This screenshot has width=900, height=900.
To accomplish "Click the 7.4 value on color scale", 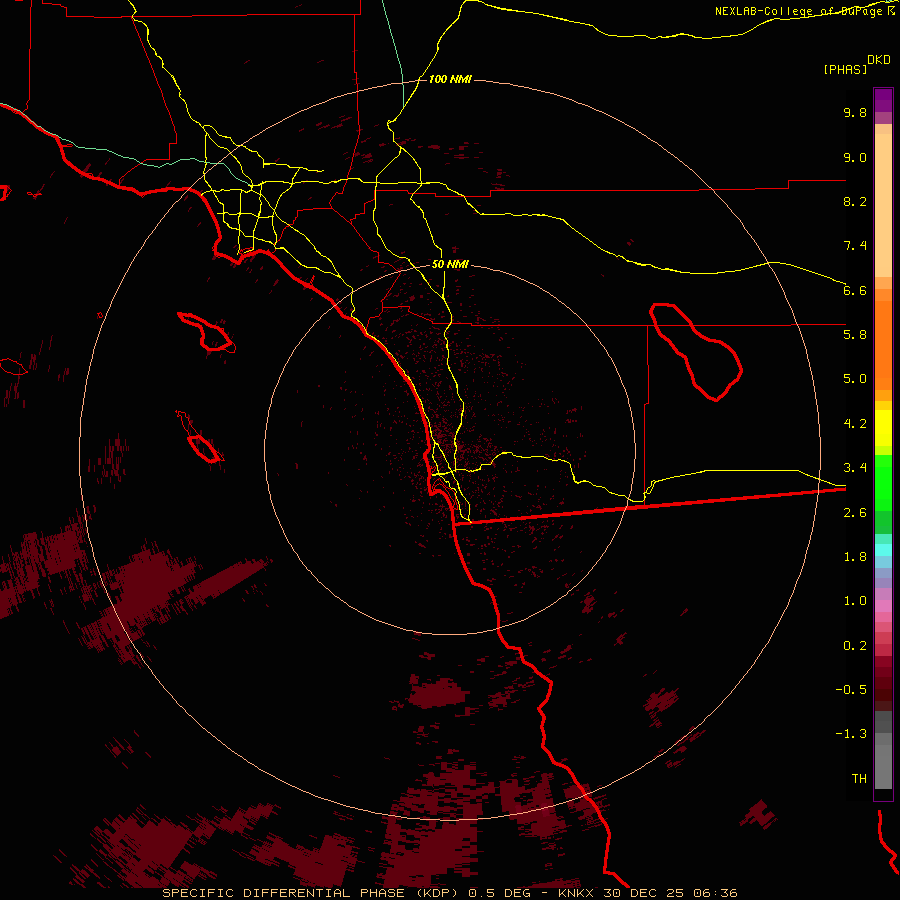I will pos(855,246).
